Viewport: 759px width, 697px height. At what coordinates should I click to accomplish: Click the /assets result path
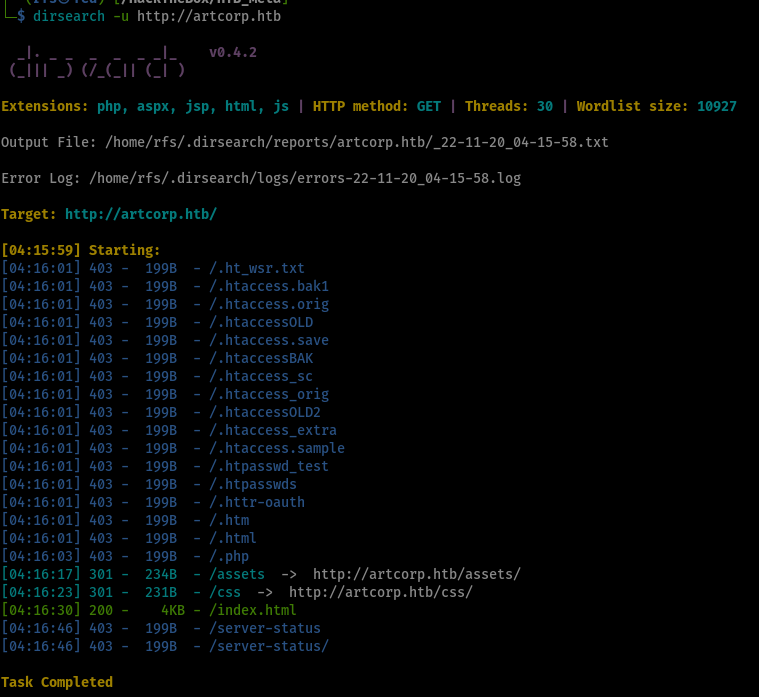point(237,574)
